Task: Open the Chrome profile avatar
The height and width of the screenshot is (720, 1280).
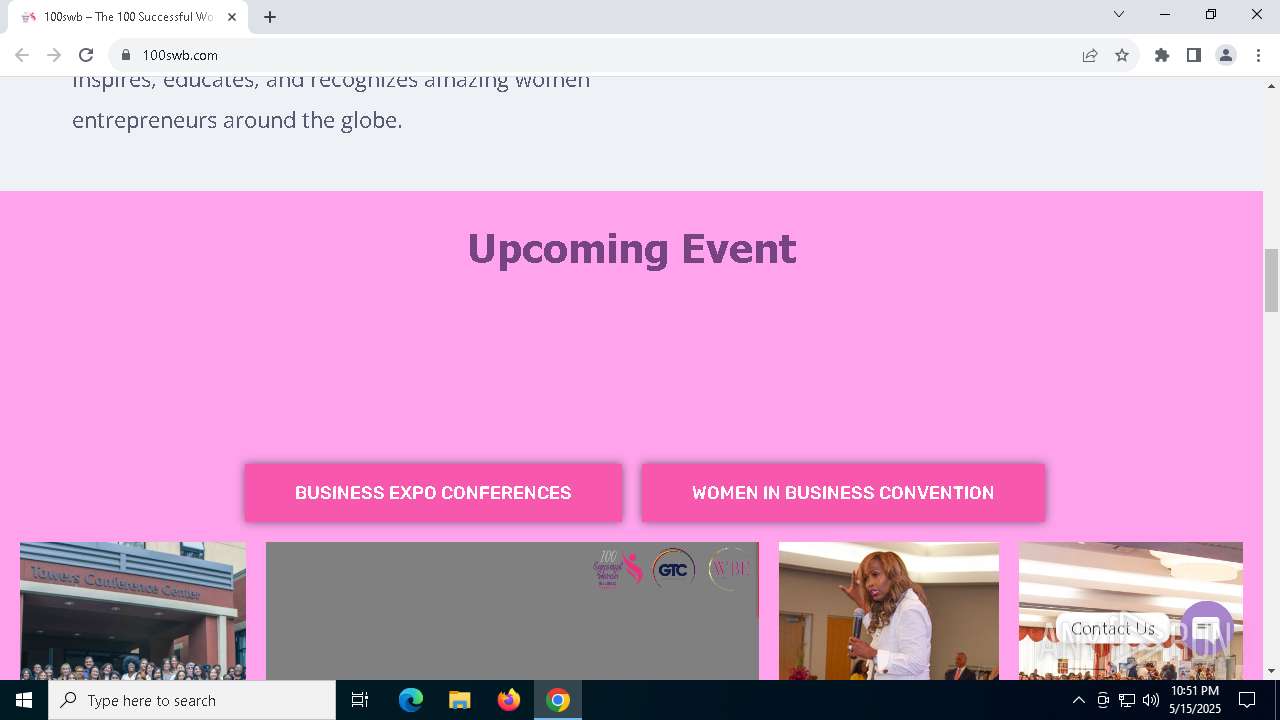Action: point(1226,55)
